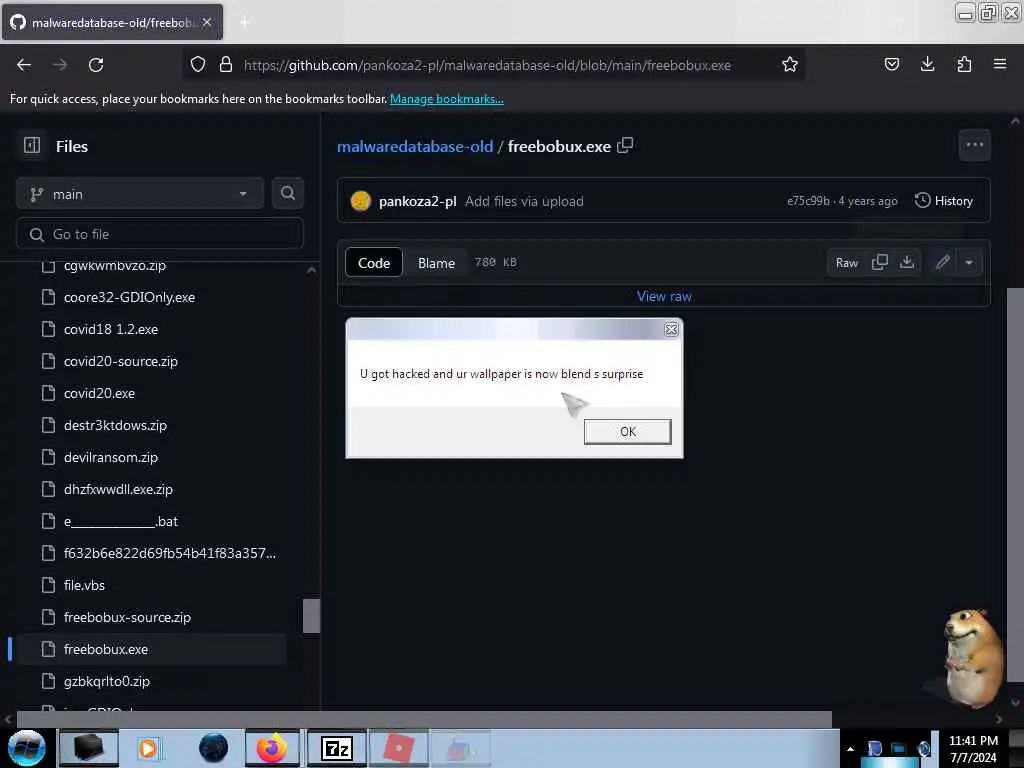Open the malwaredatabase-old breadcrumb link
Viewport: 1024px width, 768px height.
[415, 146]
